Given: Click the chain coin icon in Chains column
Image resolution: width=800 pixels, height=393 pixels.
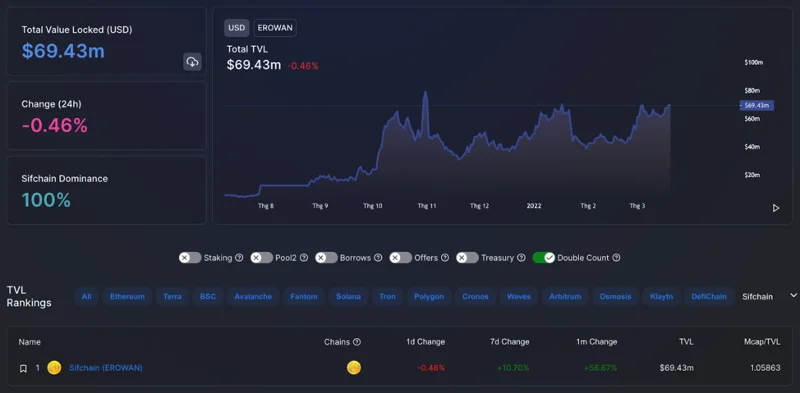Looking at the screenshot, I should tap(354, 367).
